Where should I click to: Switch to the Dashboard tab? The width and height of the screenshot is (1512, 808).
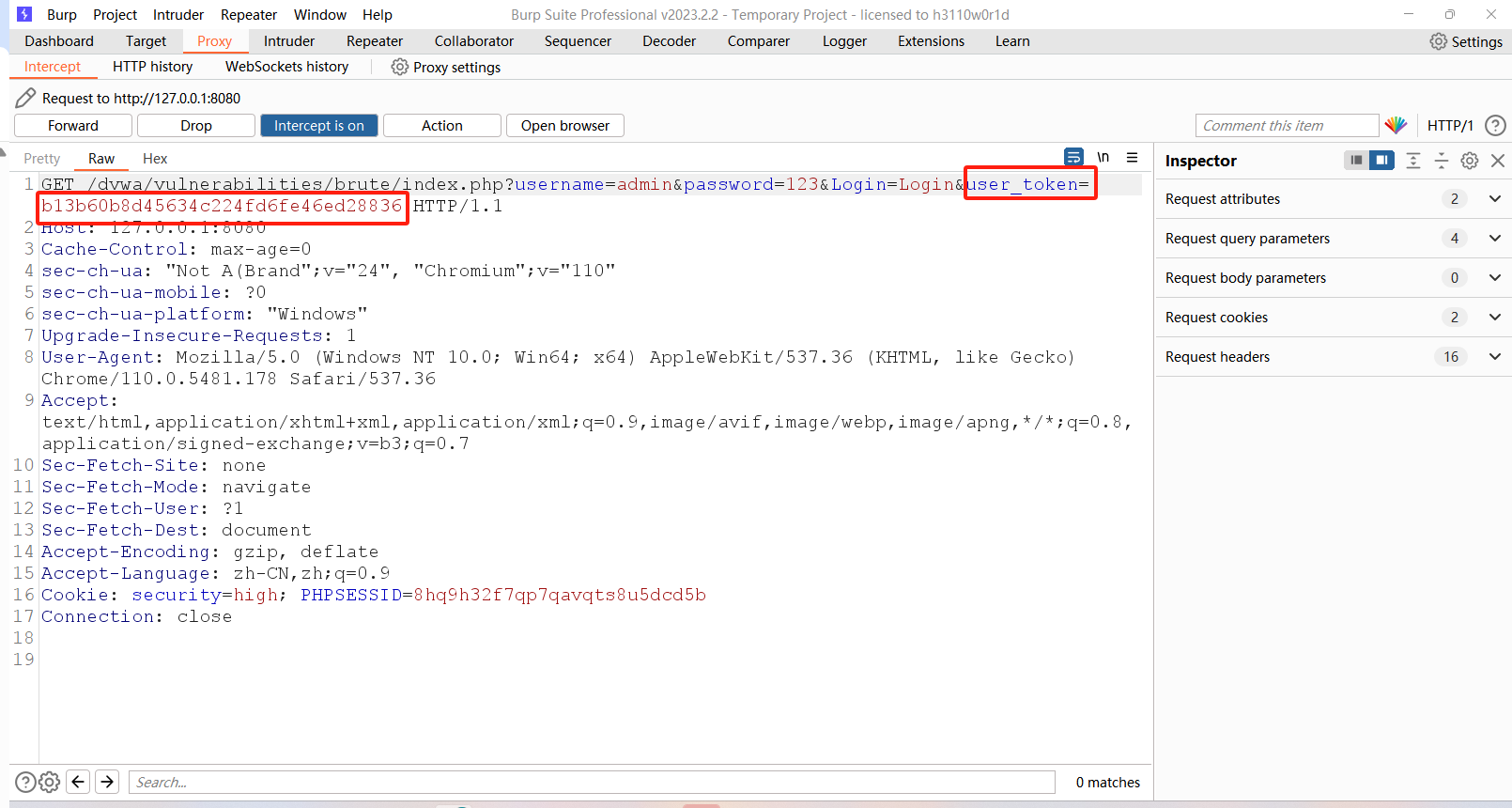(x=59, y=41)
